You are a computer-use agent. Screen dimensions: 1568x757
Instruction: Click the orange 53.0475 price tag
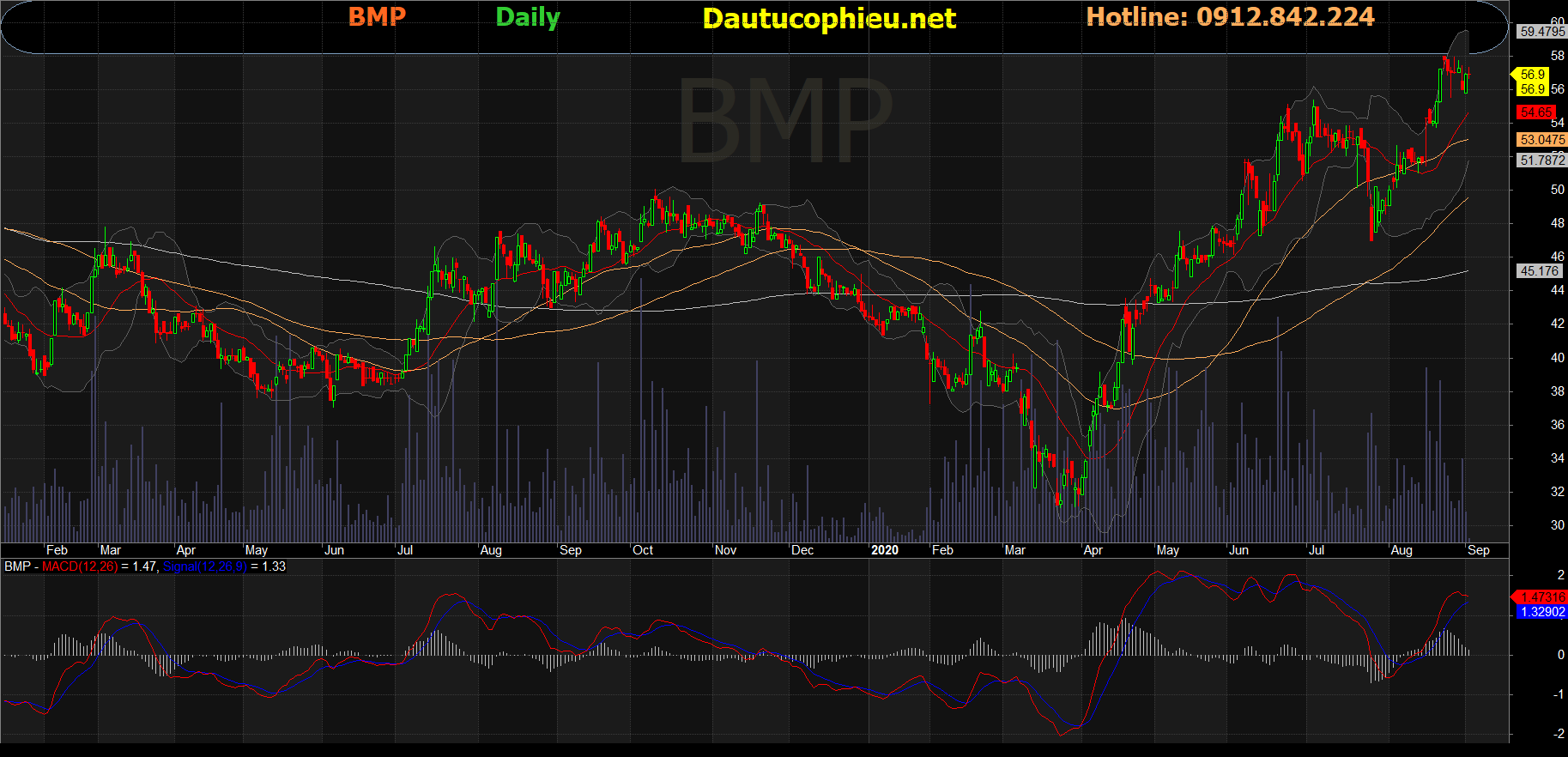coord(1541,140)
